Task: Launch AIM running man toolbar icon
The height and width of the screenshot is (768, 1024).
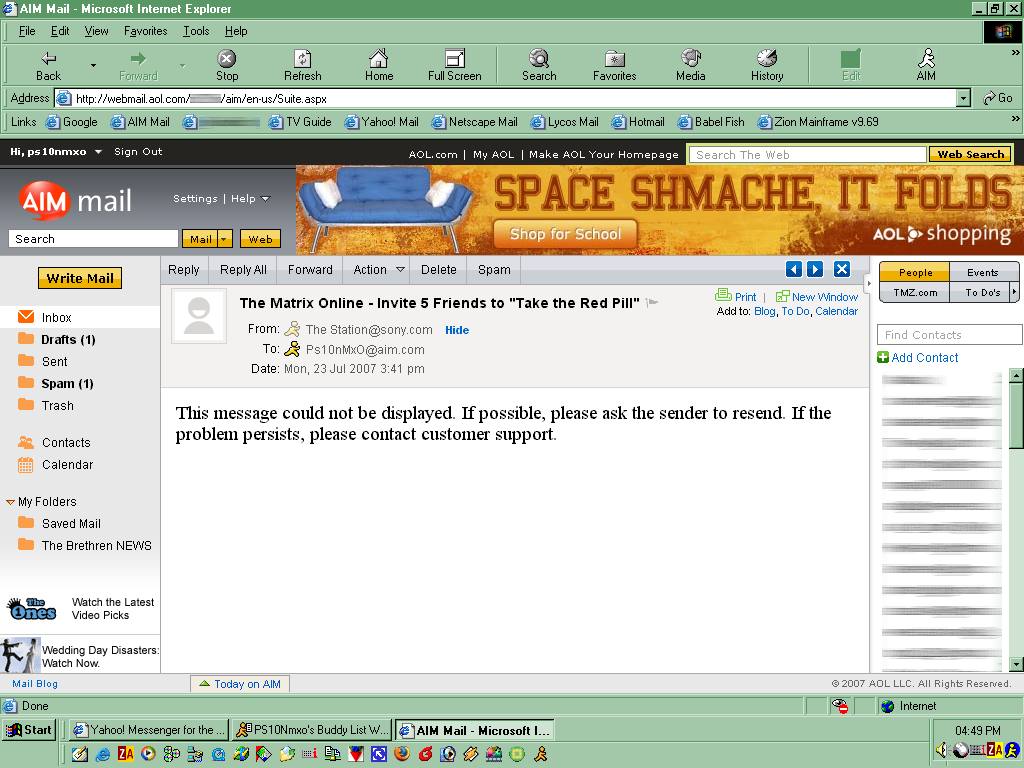Action: (x=926, y=59)
